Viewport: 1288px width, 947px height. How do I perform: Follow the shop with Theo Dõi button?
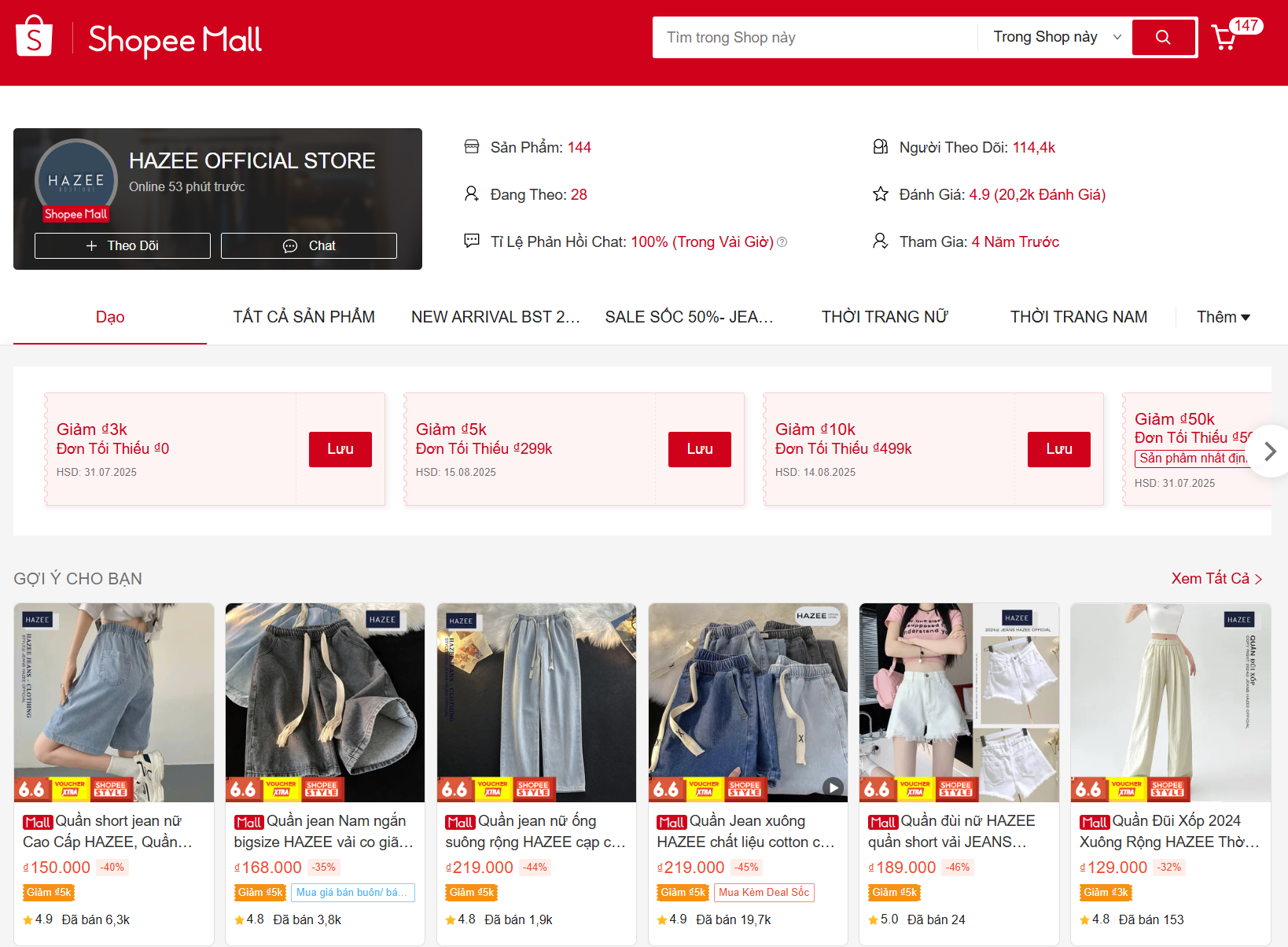click(123, 245)
